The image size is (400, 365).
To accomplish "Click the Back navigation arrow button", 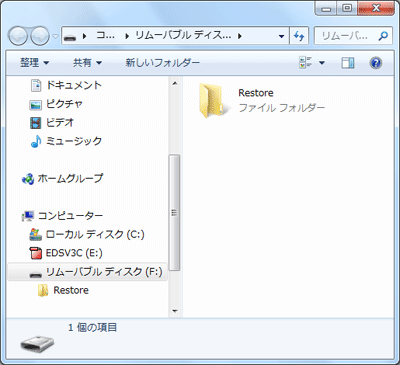I will point(18,36).
